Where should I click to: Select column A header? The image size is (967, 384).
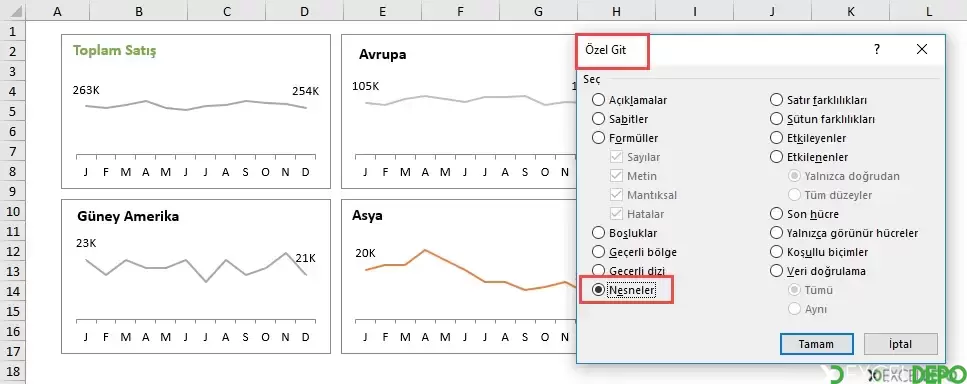pyautogui.click(x=57, y=11)
